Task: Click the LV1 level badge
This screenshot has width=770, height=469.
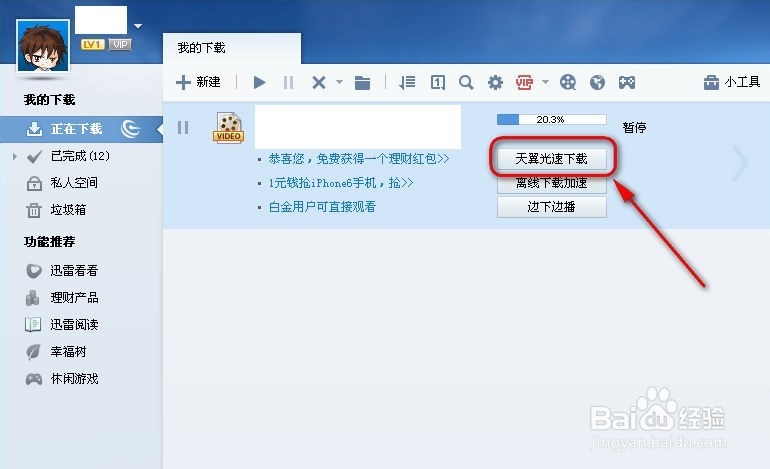Action: tap(93, 45)
